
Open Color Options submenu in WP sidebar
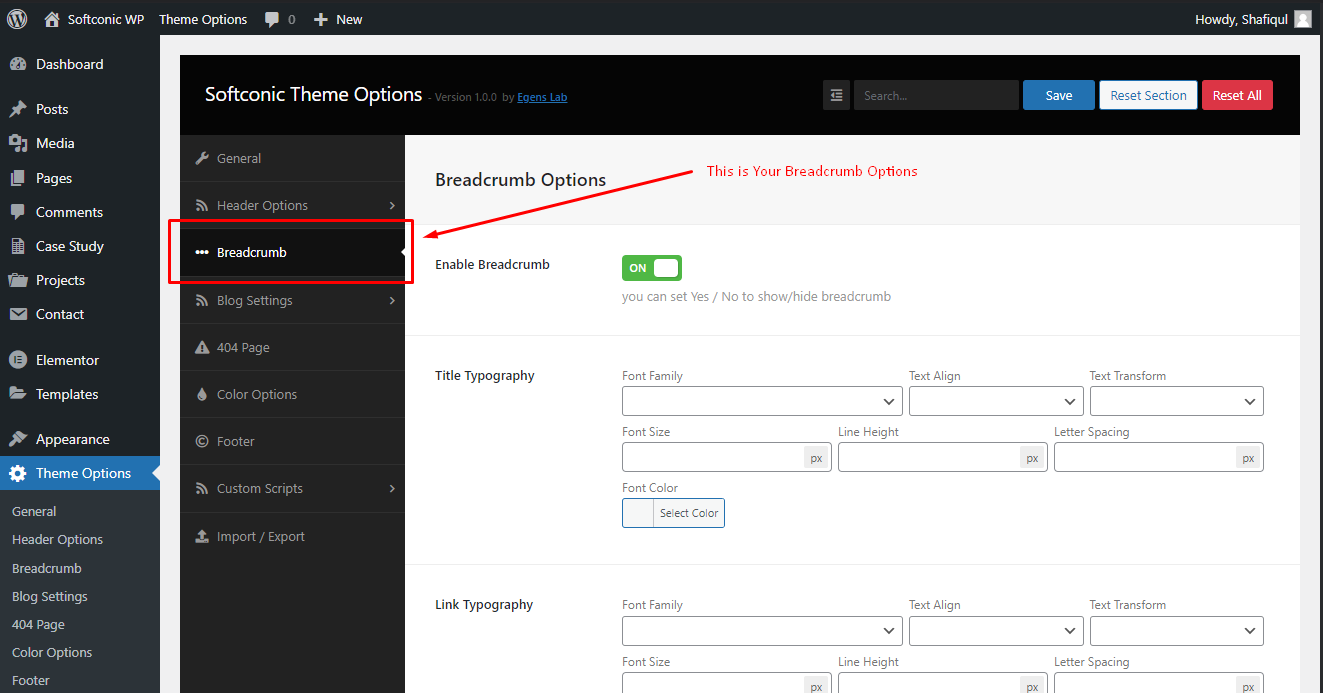click(52, 652)
